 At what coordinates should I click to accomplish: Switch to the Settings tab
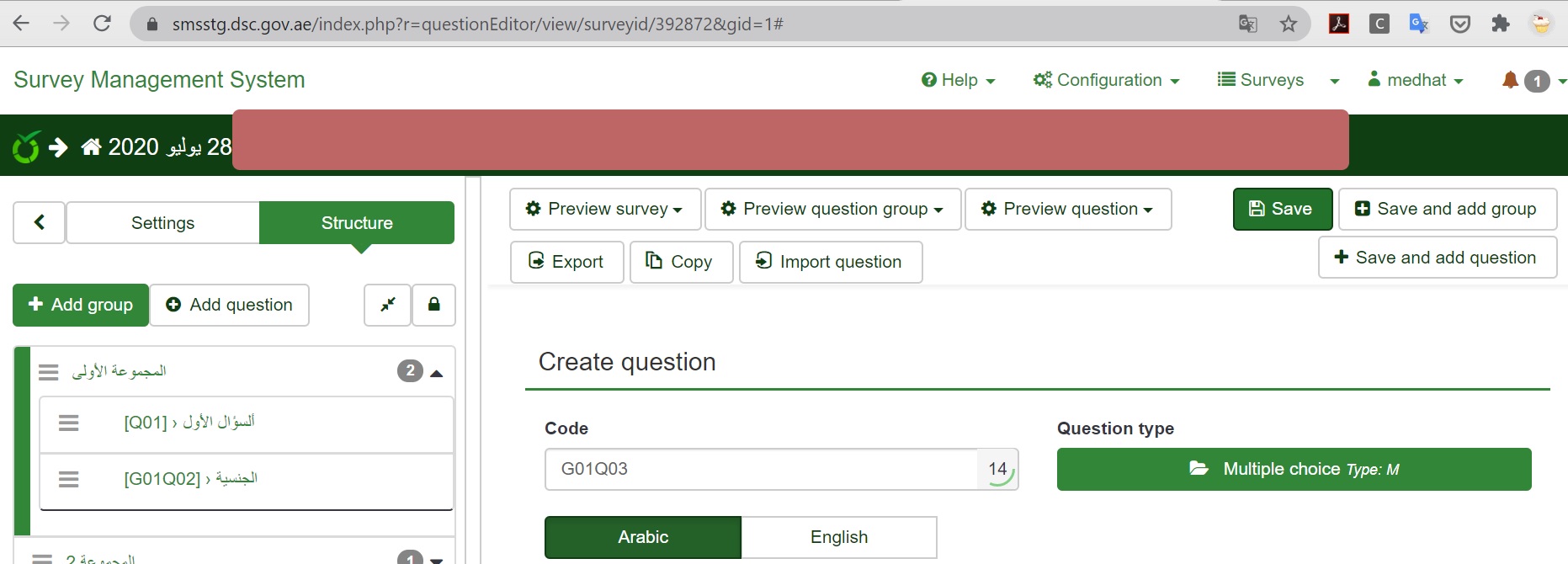tap(162, 222)
